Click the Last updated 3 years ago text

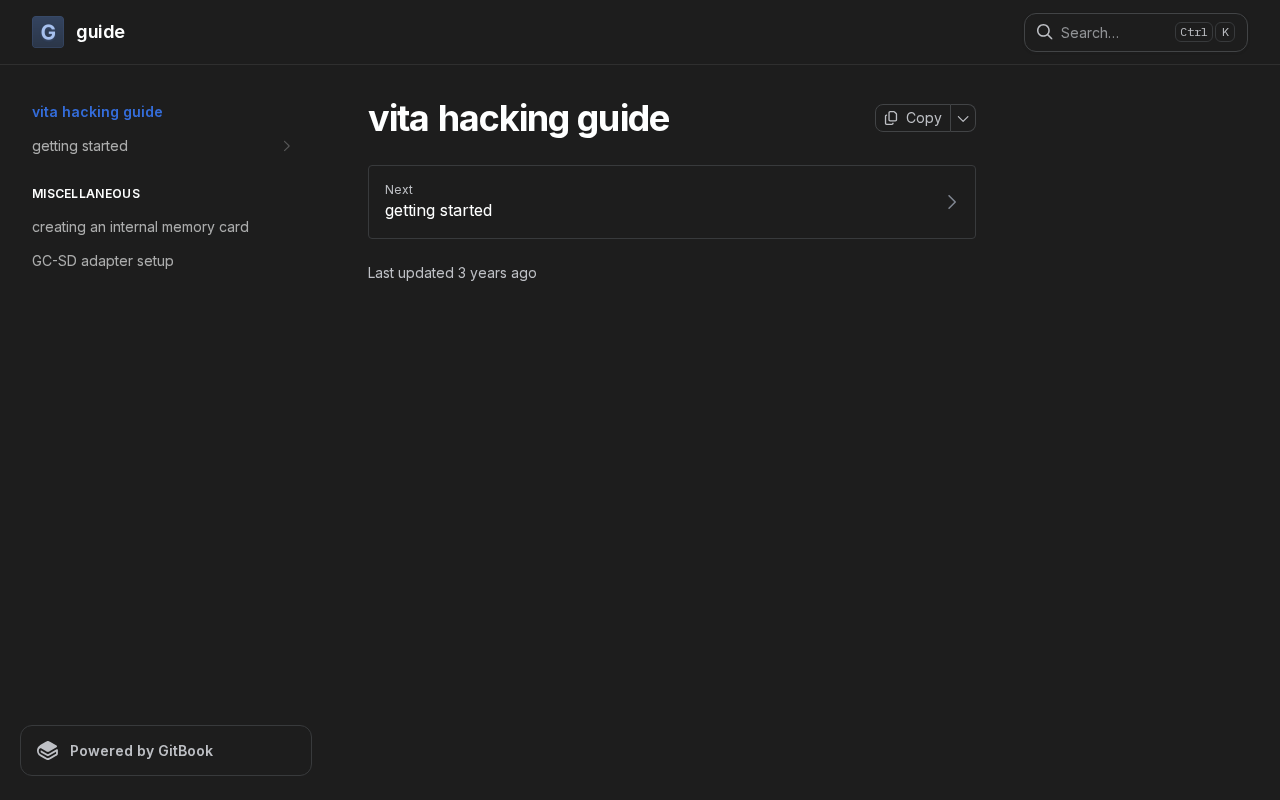(452, 273)
